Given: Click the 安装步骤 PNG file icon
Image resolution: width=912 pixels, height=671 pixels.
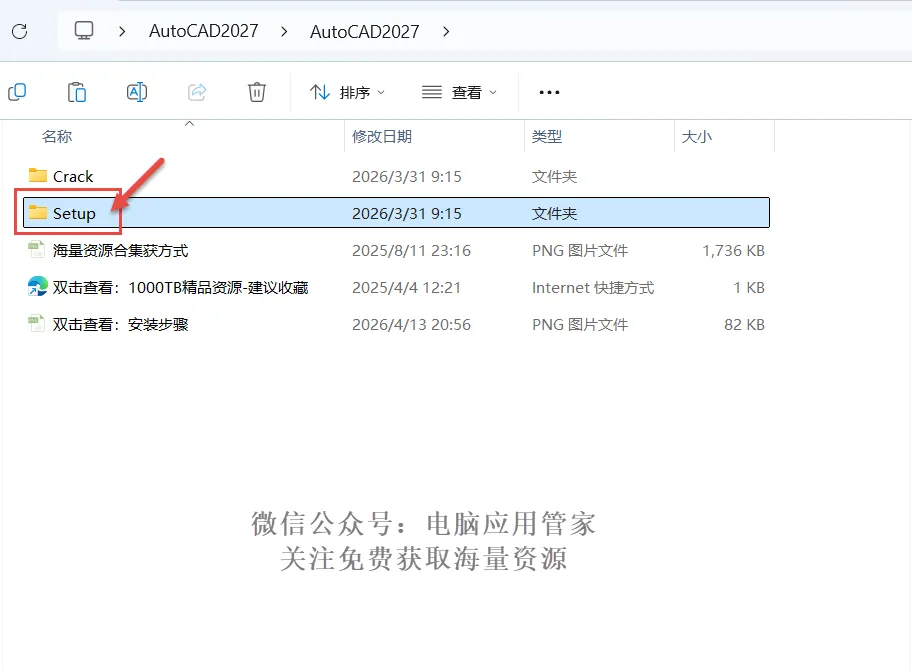Looking at the screenshot, I should pyautogui.click(x=37, y=323).
